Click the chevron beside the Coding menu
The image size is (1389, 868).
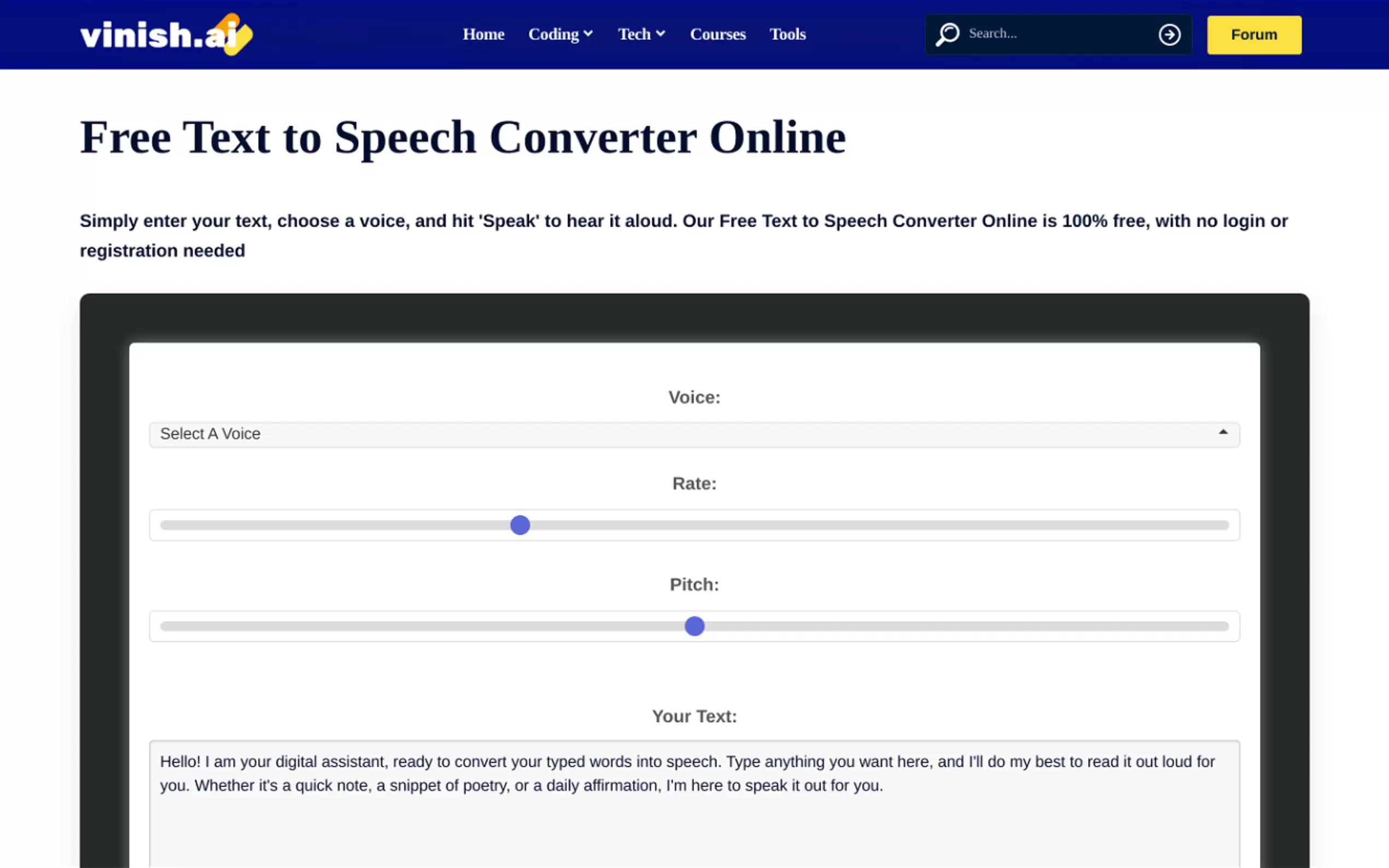coord(588,34)
